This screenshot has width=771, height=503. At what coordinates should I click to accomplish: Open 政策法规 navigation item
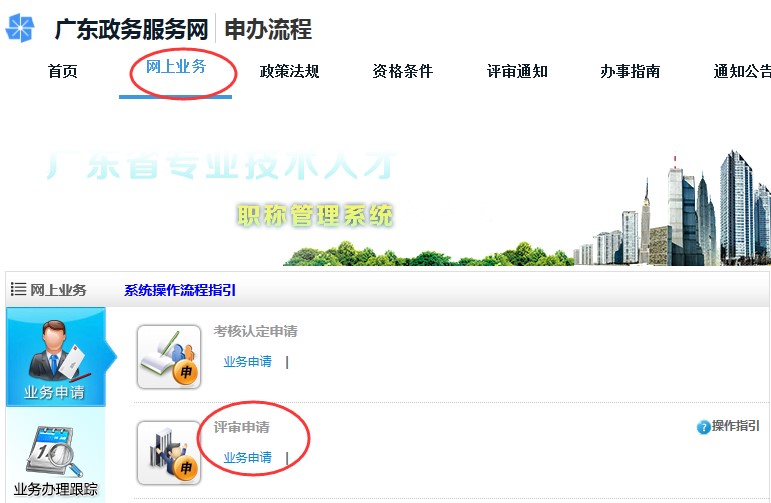click(x=289, y=71)
